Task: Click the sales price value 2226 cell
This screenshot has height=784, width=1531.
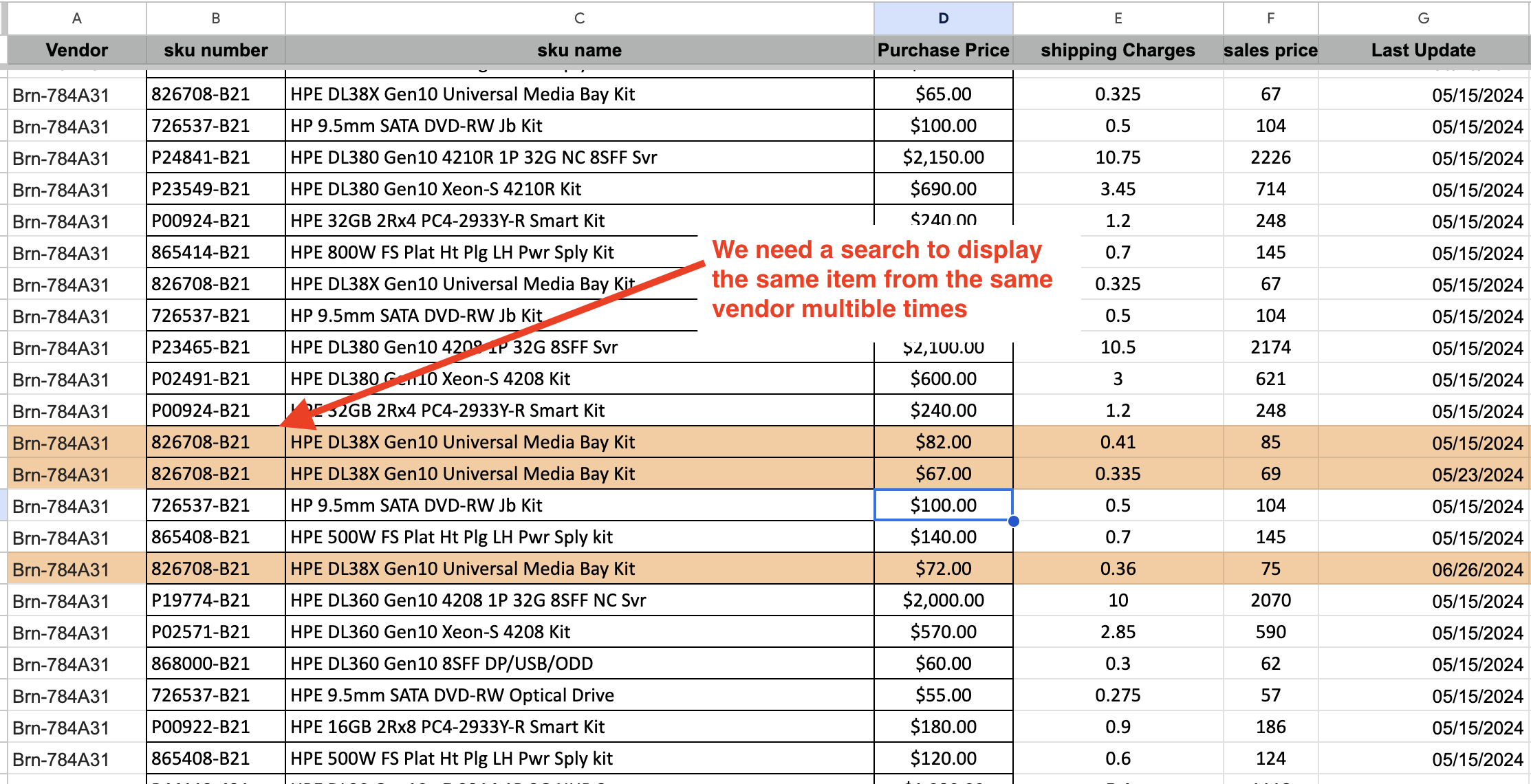Action: coord(1270,157)
